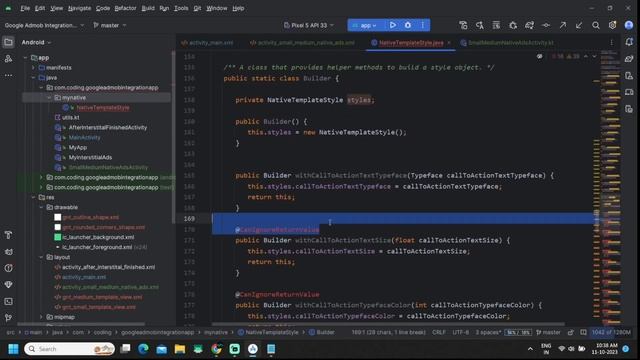640x360 pixels.
Task: Open the Pixel 5 API 33 device selector
Action: 309,25
